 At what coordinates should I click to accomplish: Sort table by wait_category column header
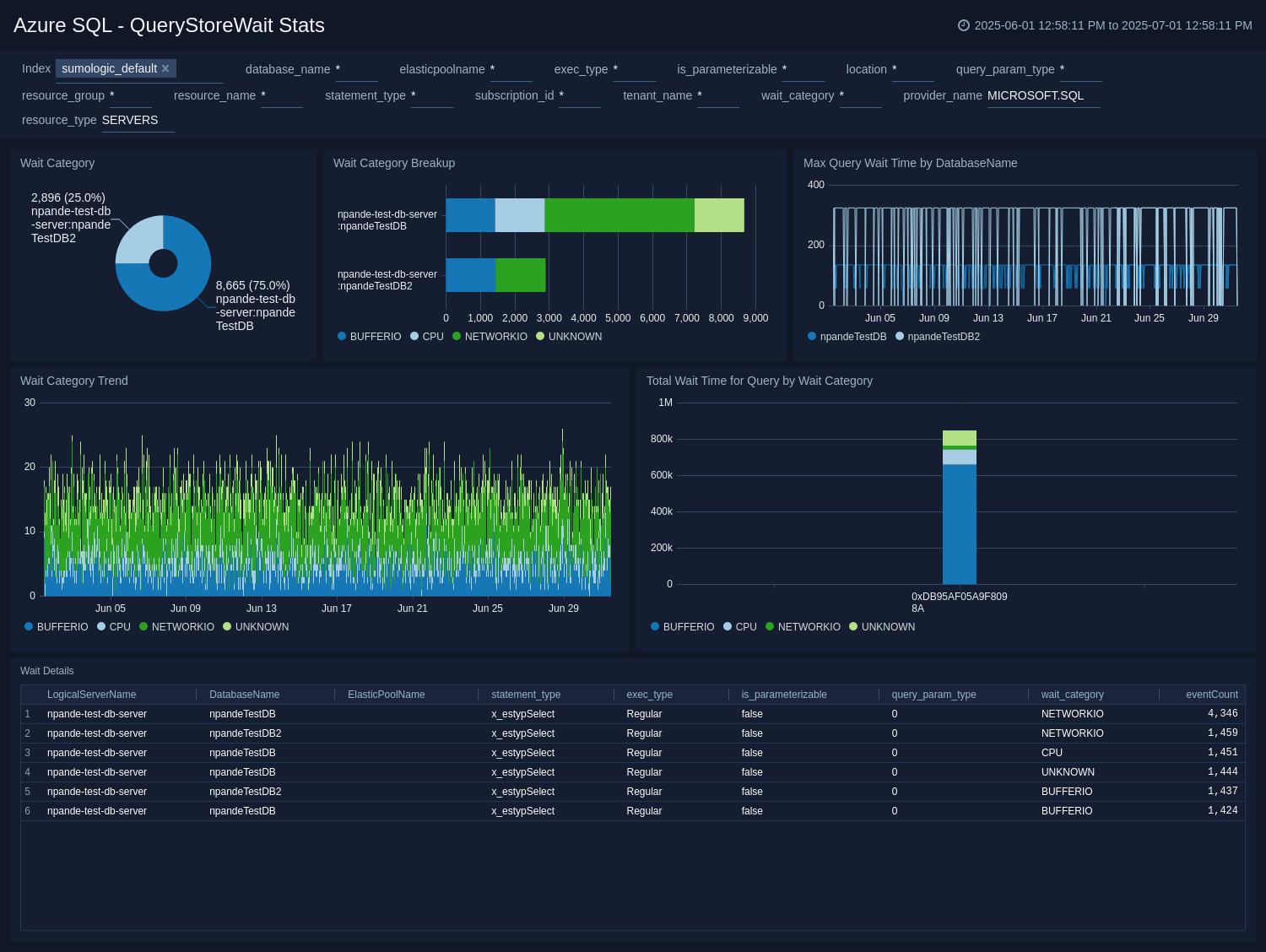(1072, 695)
